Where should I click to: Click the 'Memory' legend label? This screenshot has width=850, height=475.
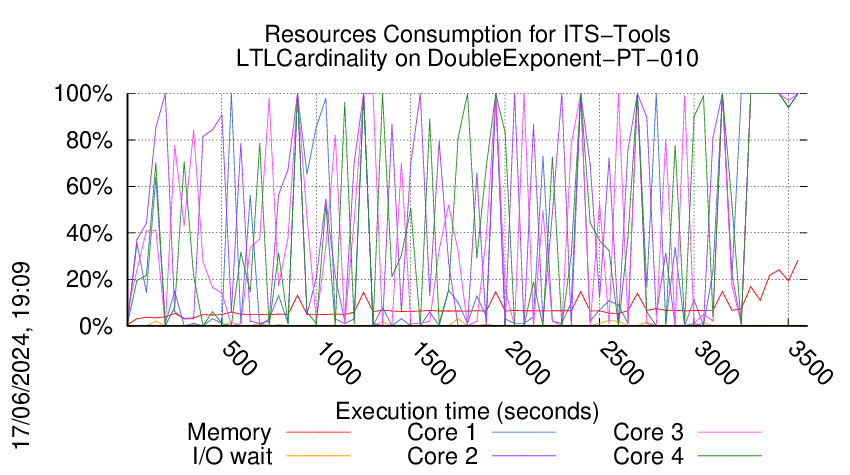point(229,433)
